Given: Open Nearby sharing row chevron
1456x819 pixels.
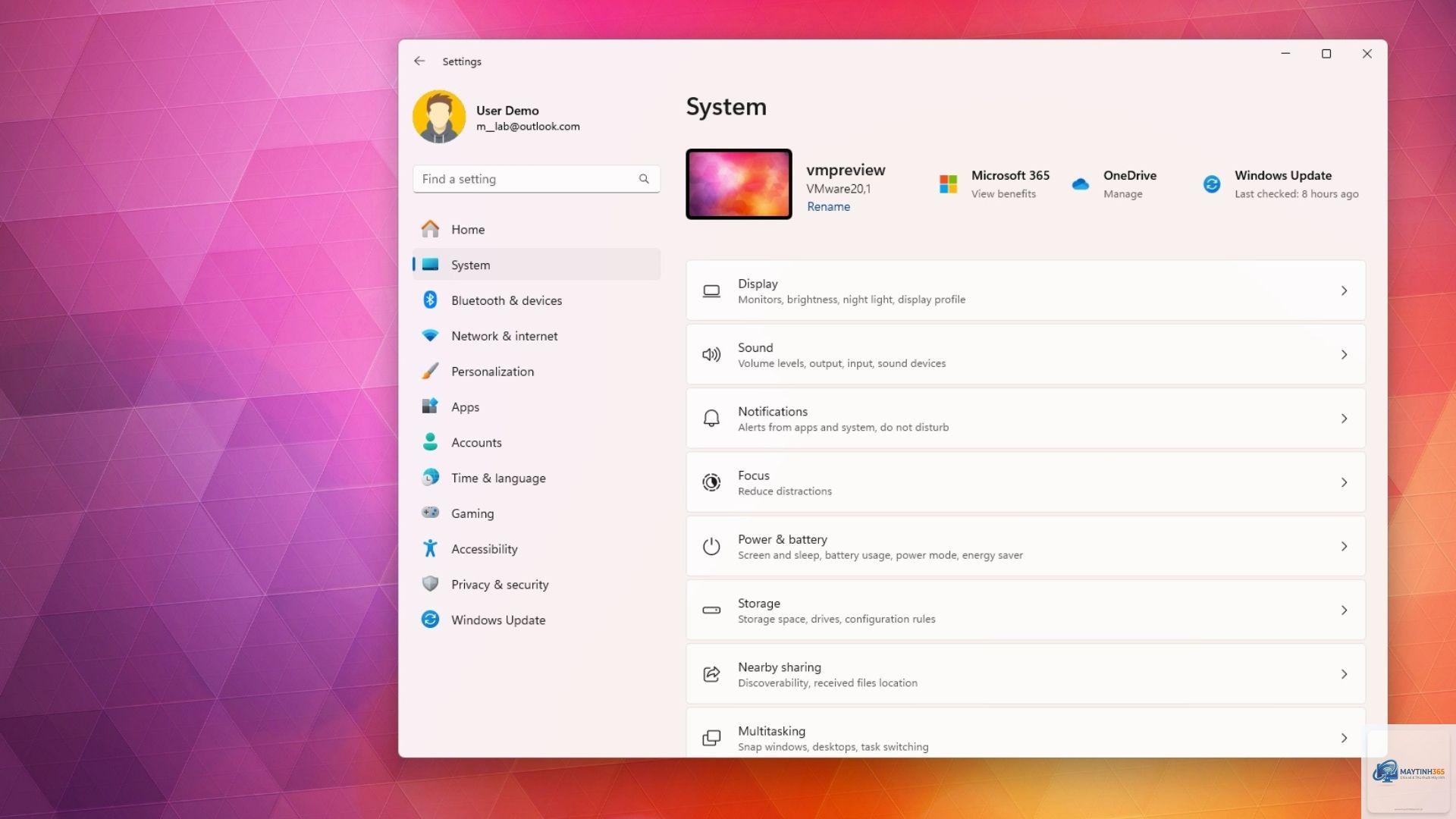Looking at the screenshot, I should click(1344, 674).
